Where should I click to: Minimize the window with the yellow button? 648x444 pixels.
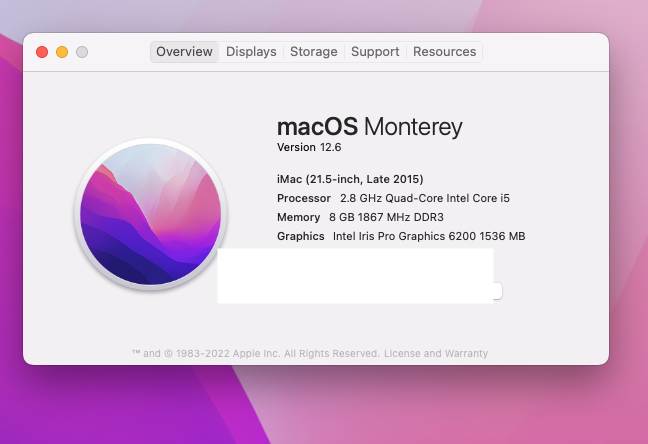62,52
